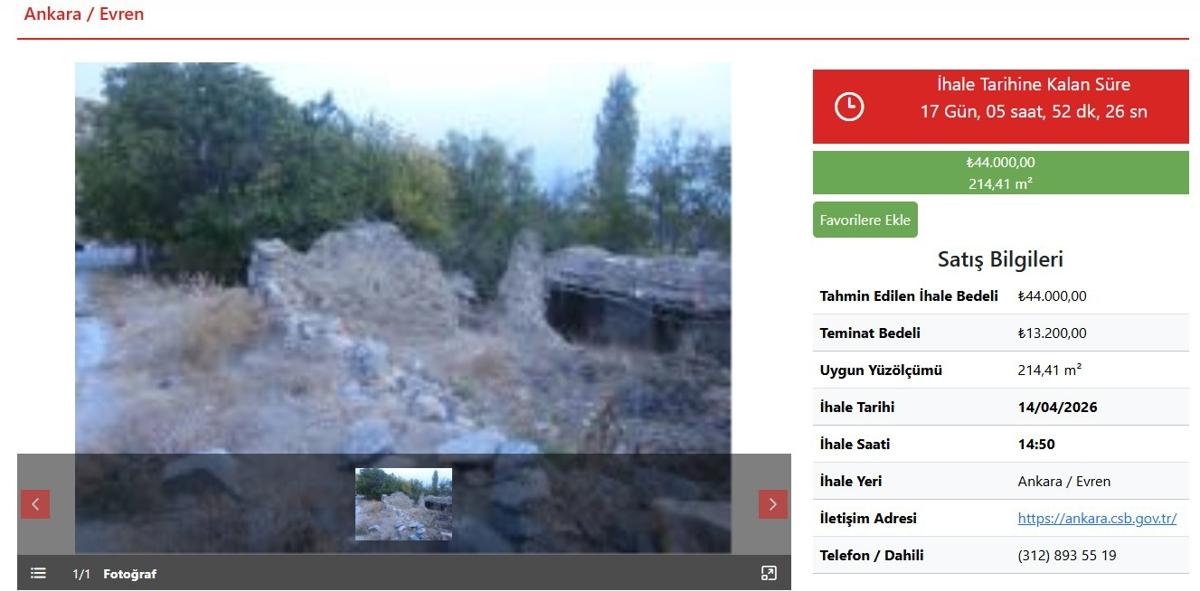Click the phone number (312) 893 55 19
The width and height of the screenshot is (1200, 591).
click(1066, 555)
